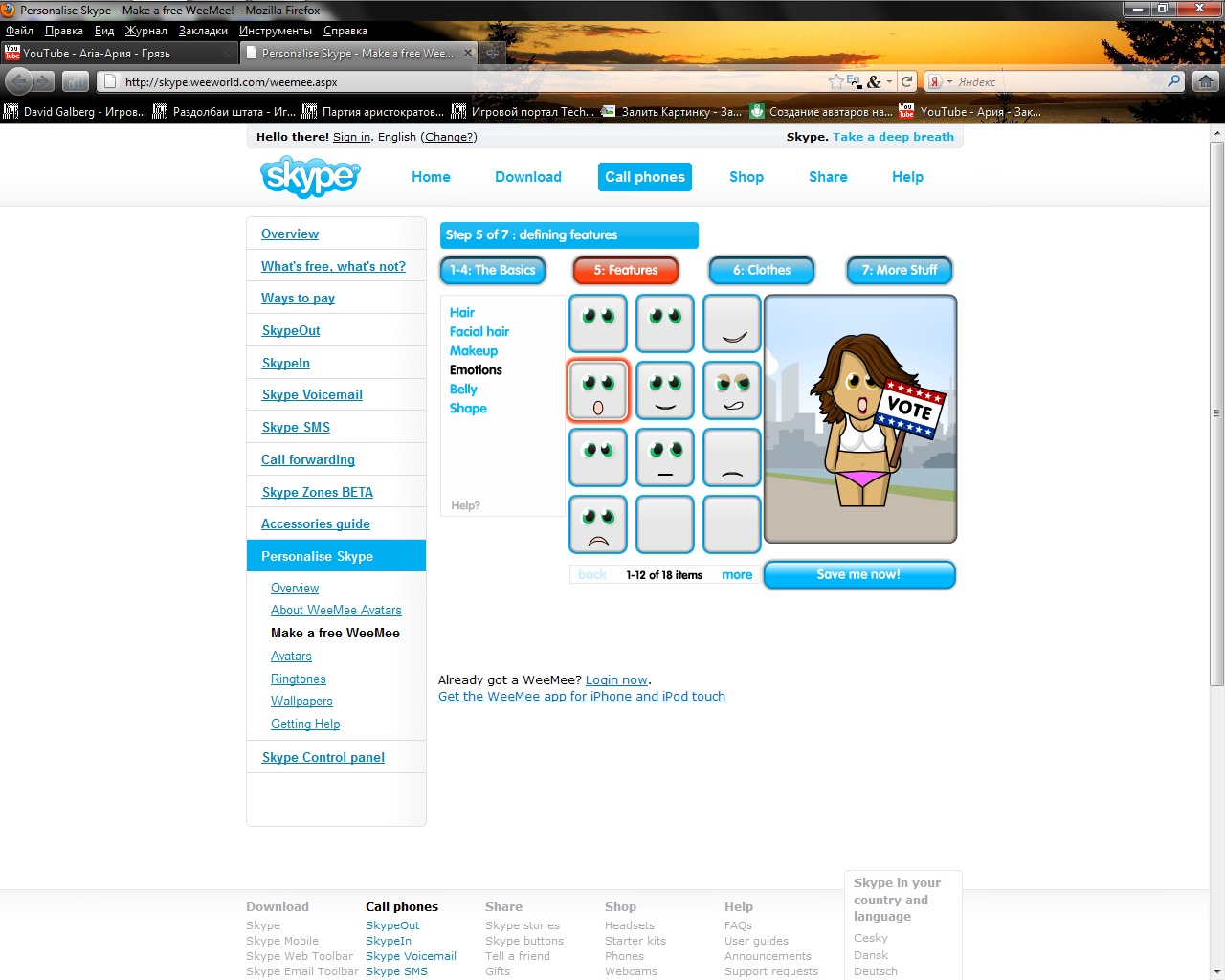The width and height of the screenshot is (1225, 980).
Task: Open the Ringtones sidebar link
Action: point(299,679)
